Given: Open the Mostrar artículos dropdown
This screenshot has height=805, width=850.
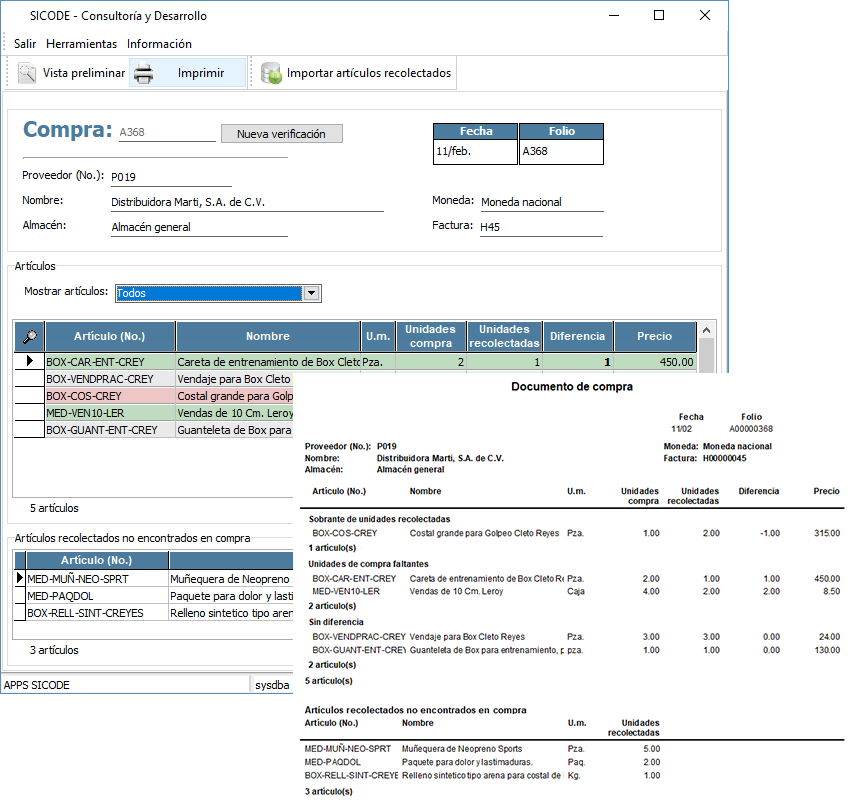Looking at the screenshot, I should (x=311, y=293).
